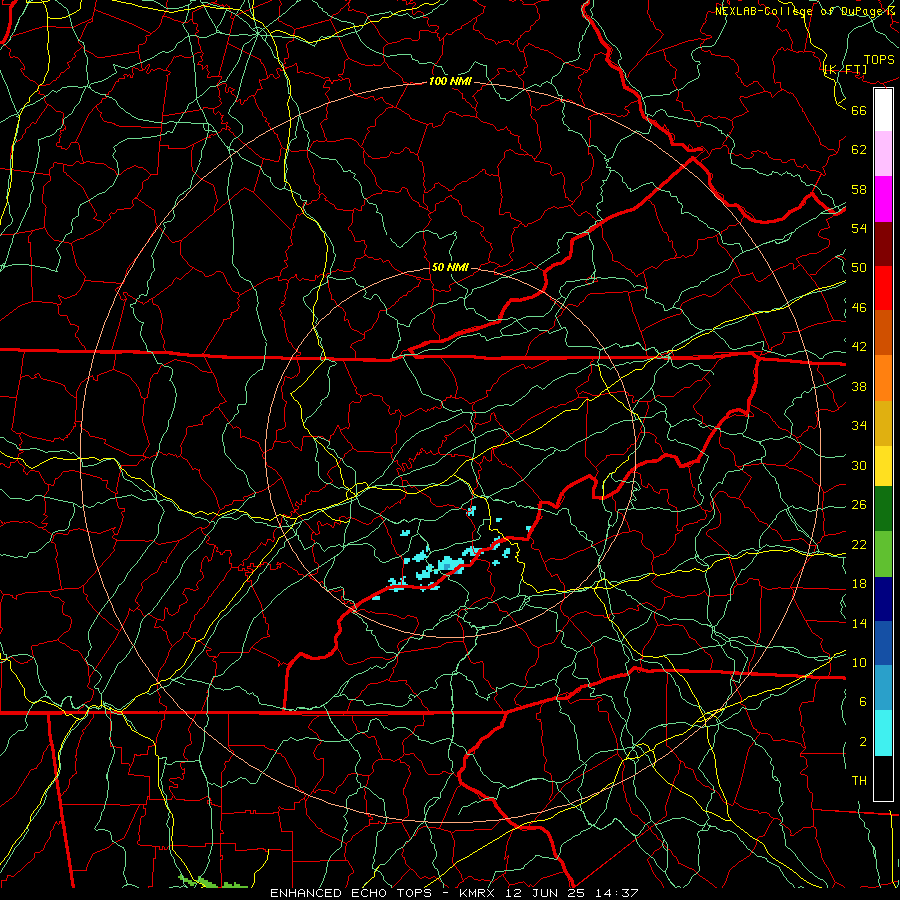Select the "42" scale label
The height and width of the screenshot is (900, 900).
click(859, 347)
